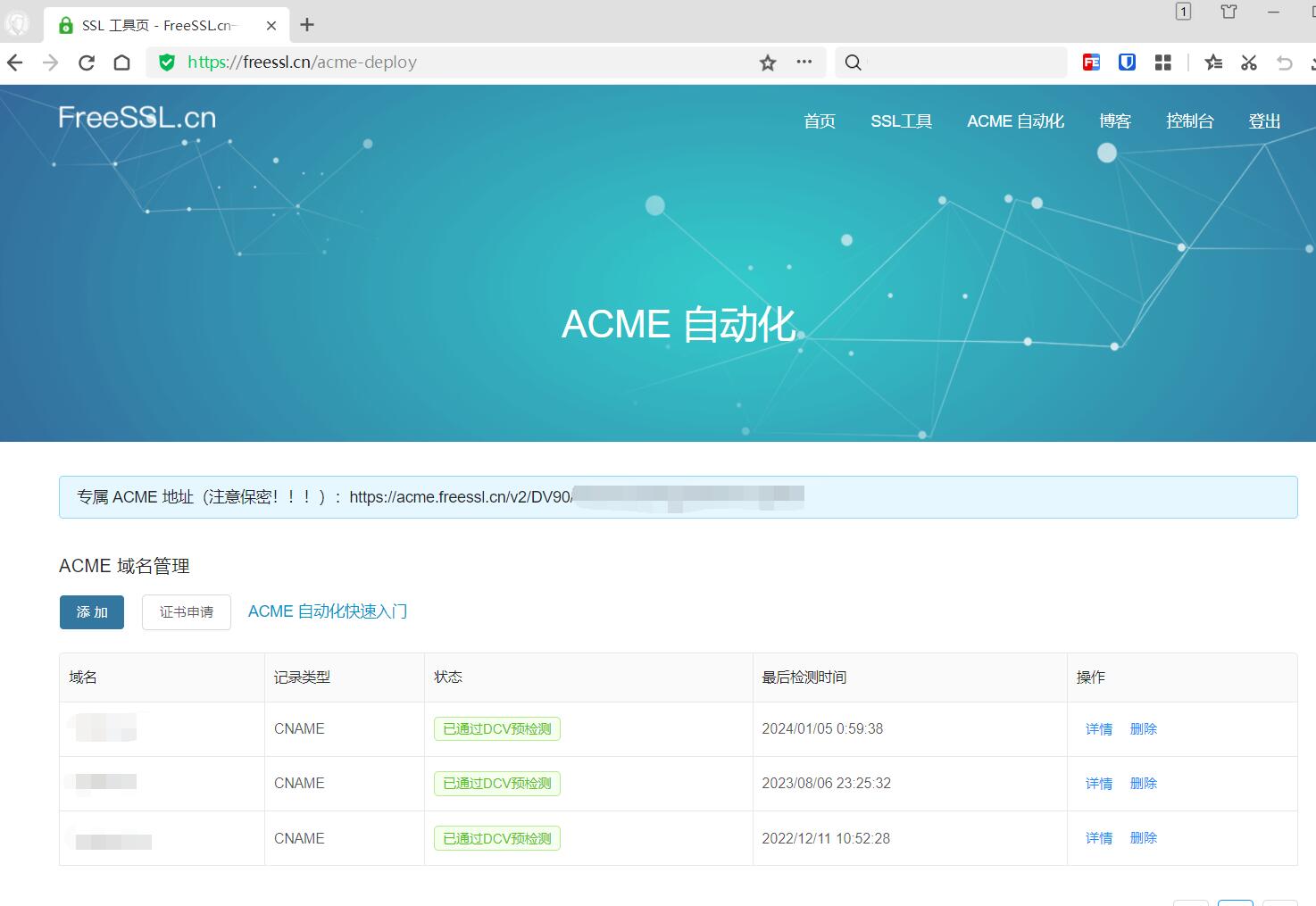Open the extensions grid icon
The width and height of the screenshot is (1316, 906).
1162,62
